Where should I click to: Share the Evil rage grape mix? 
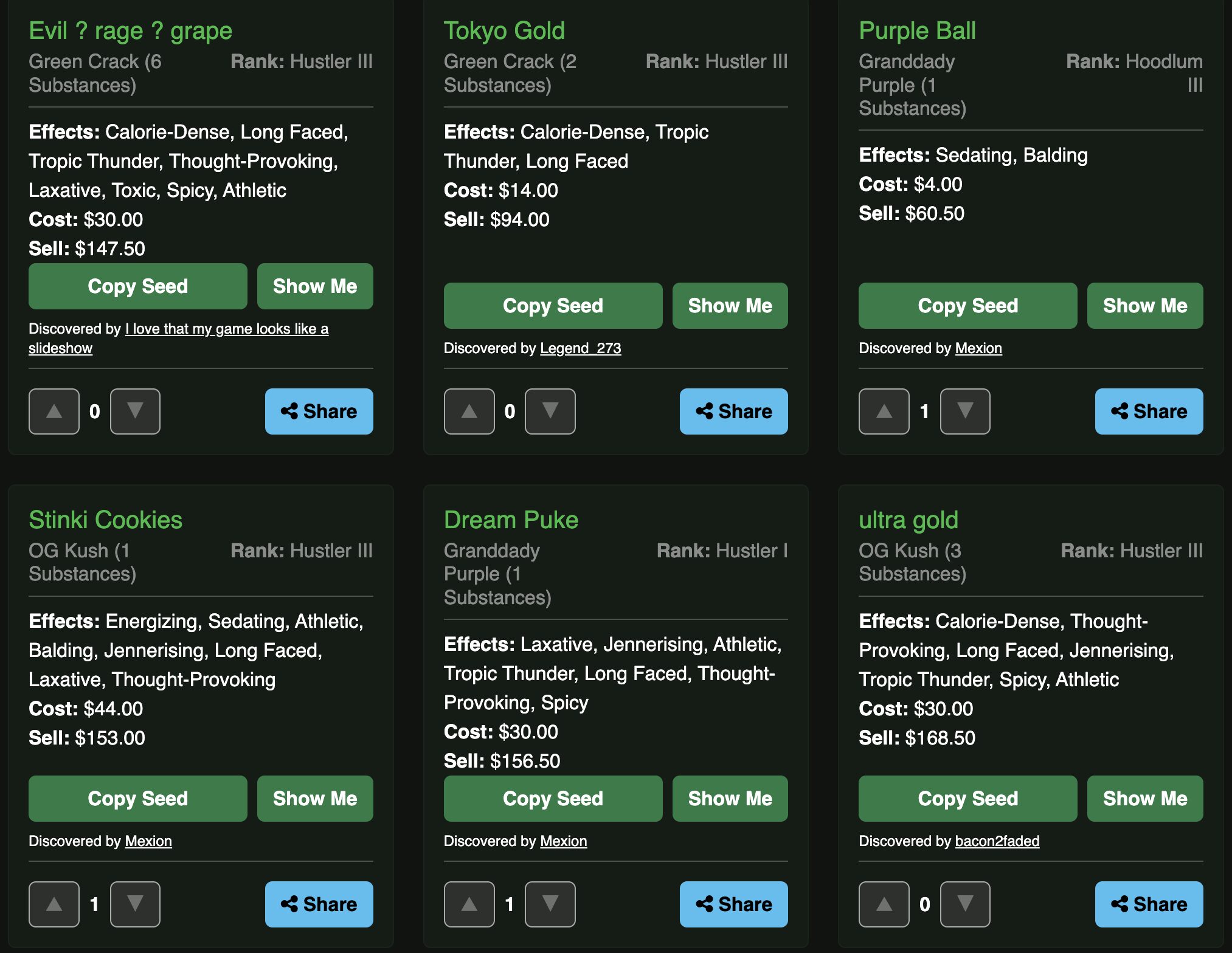319,411
